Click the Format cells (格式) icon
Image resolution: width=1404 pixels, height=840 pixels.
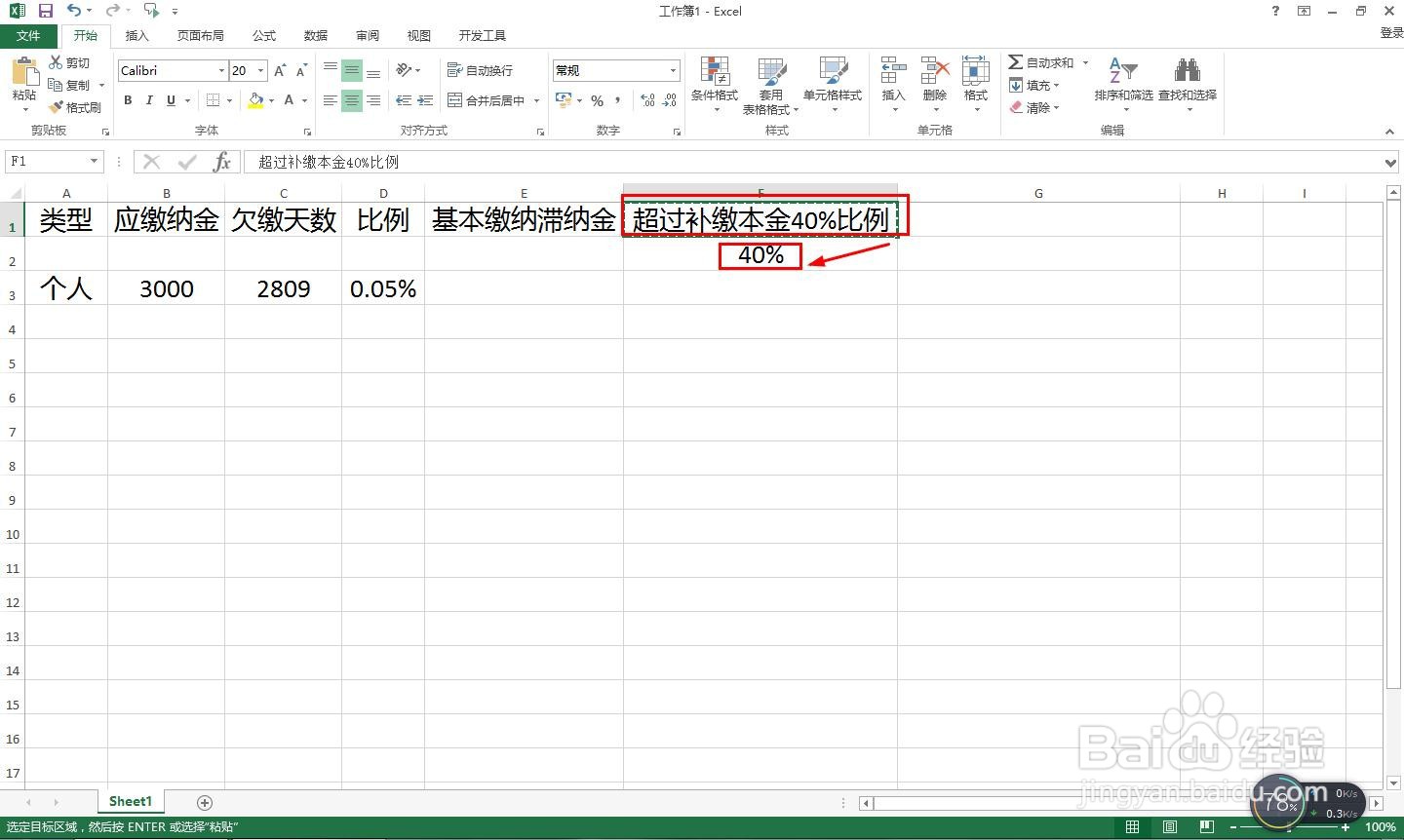pyautogui.click(x=976, y=84)
